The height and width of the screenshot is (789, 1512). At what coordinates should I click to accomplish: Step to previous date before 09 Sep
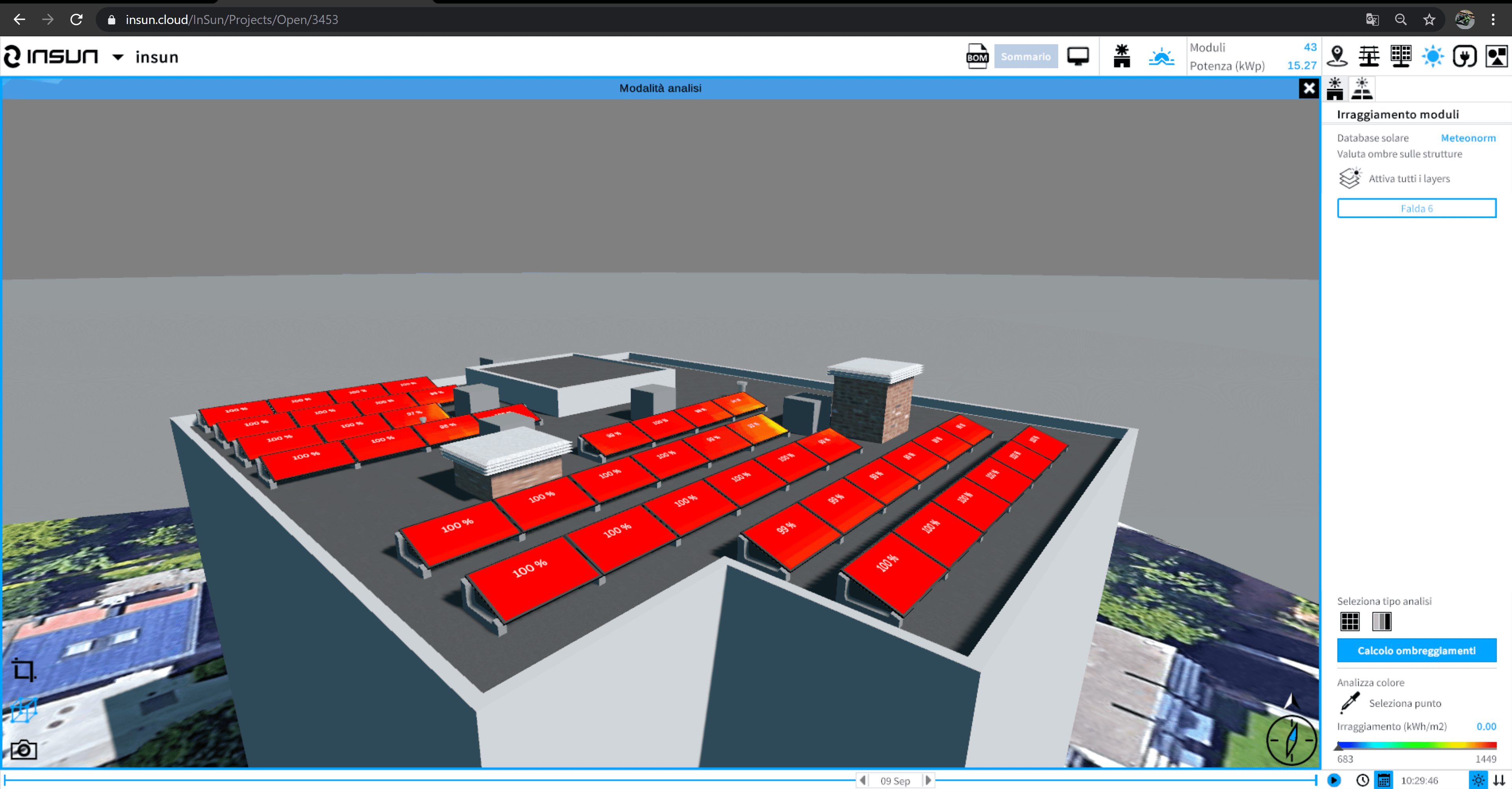click(x=862, y=780)
